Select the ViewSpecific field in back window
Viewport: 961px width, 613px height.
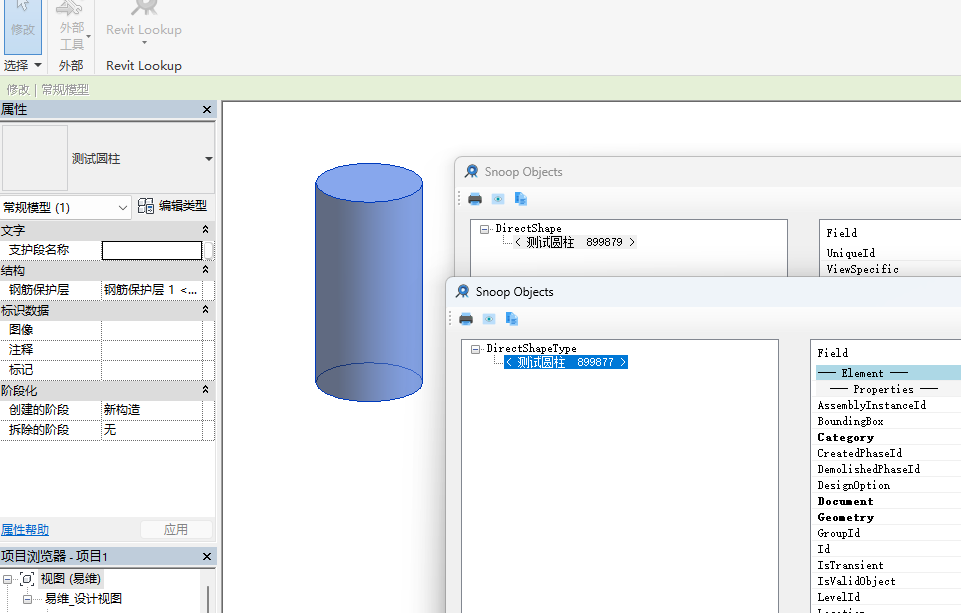click(862, 269)
